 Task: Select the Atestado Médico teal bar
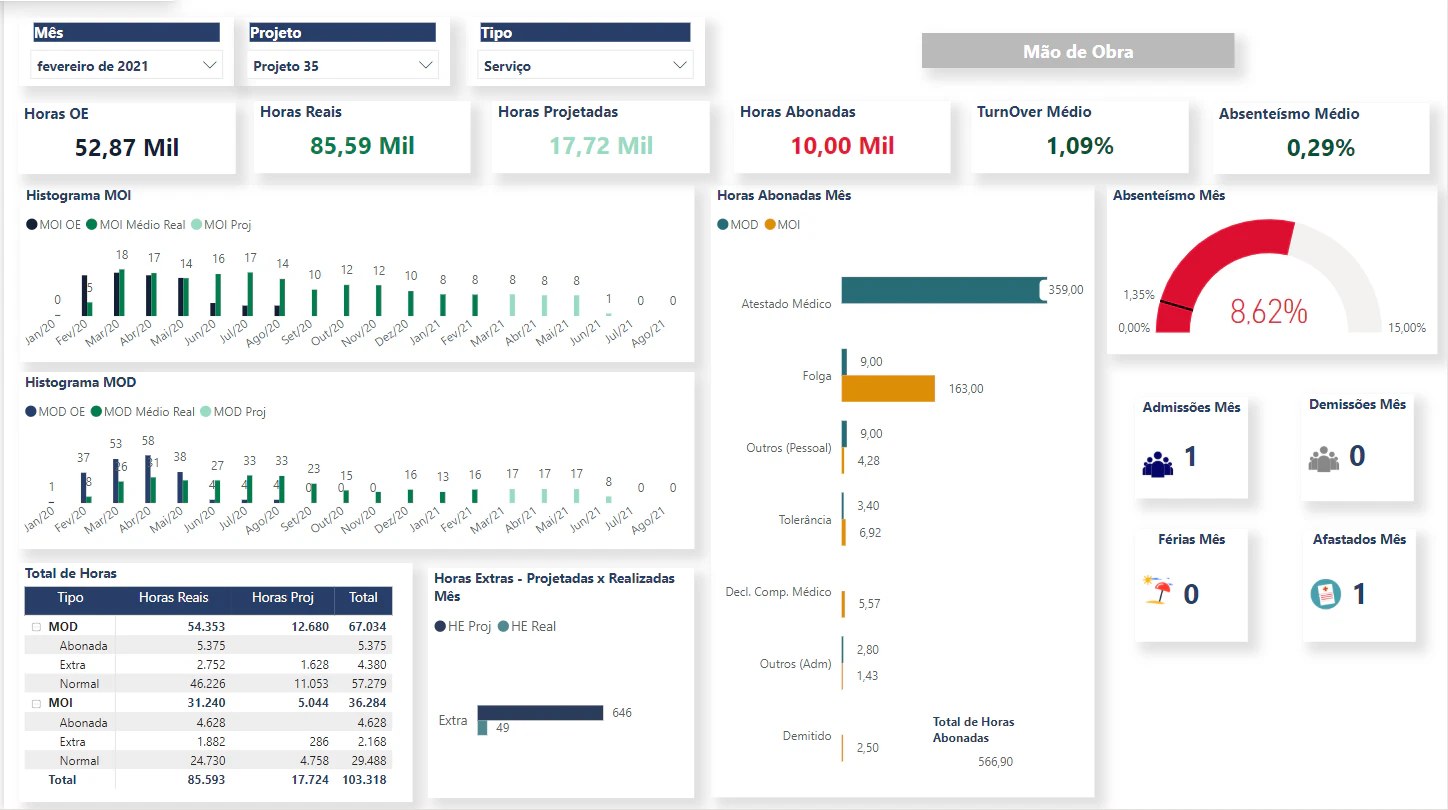(x=944, y=290)
